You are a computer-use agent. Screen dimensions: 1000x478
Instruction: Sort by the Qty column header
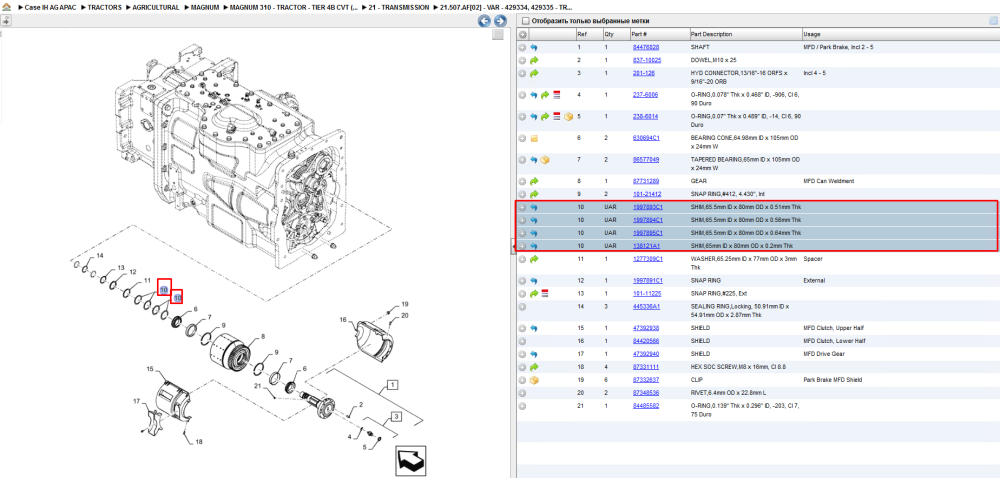(x=615, y=34)
